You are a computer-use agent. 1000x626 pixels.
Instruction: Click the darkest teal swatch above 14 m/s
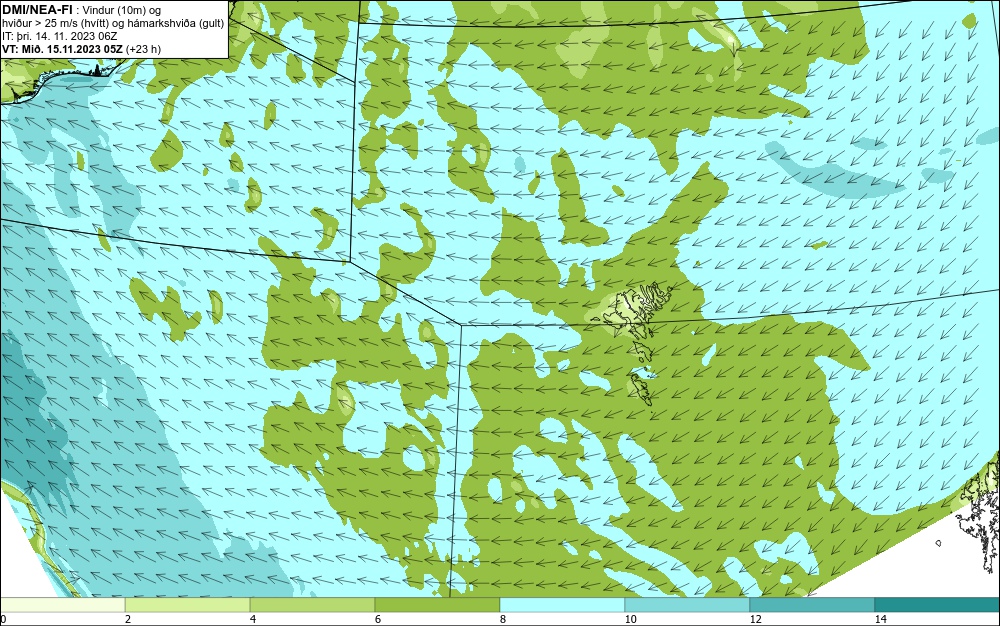point(938,605)
